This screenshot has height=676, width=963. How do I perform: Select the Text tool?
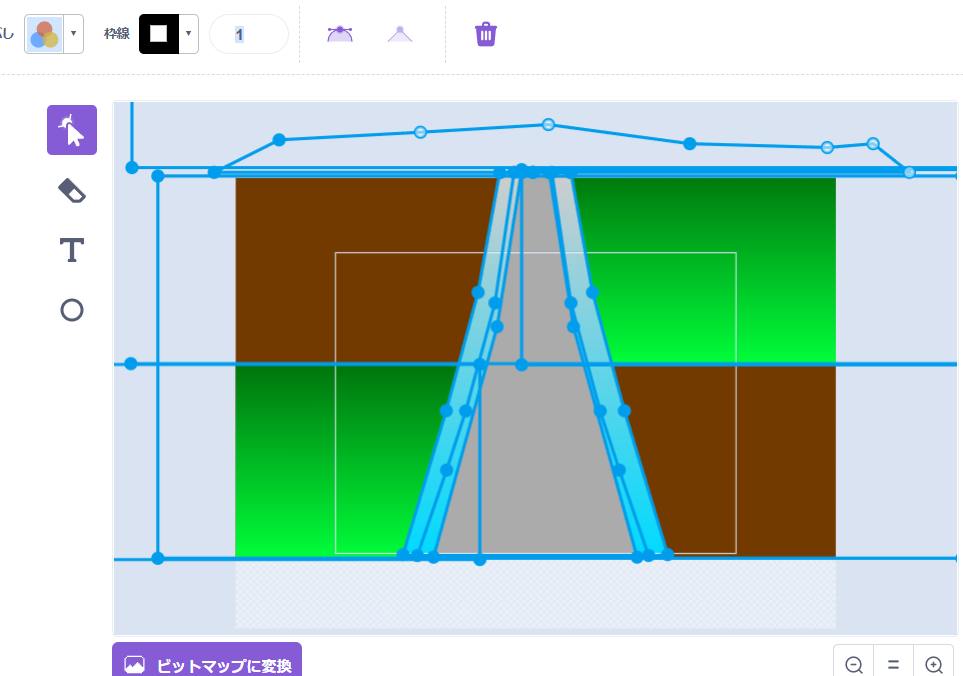tap(72, 250)
